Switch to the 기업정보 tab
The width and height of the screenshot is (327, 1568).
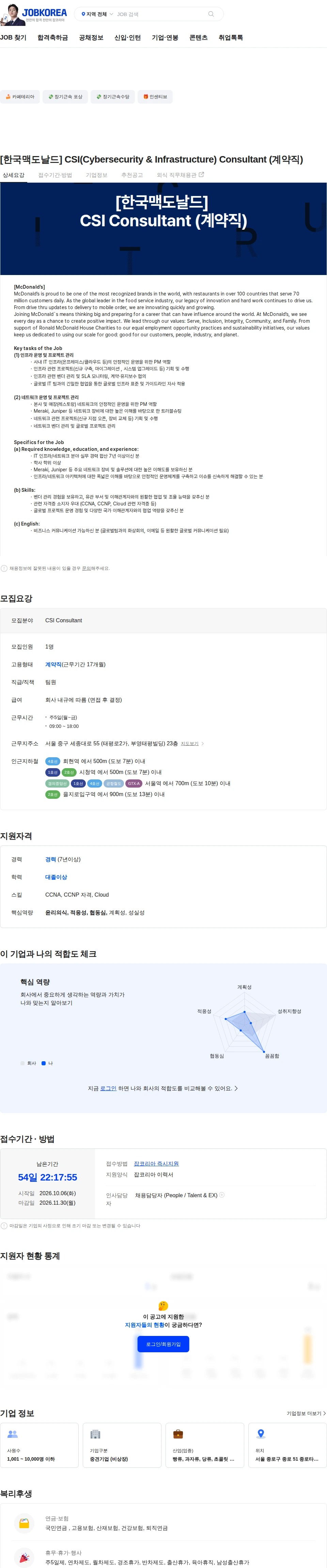[x=96, y=175]
